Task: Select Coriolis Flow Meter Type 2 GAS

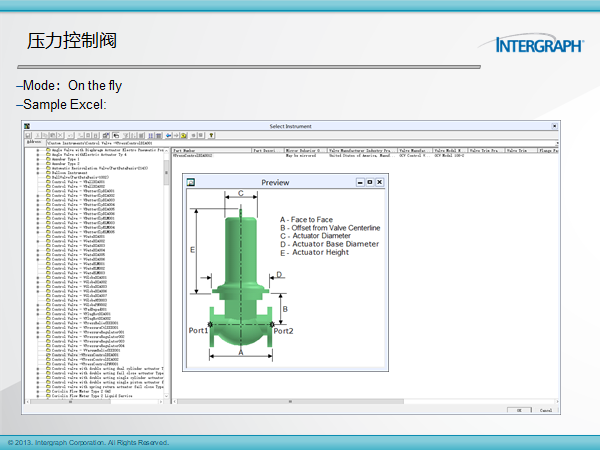Action: coord(81,391)
